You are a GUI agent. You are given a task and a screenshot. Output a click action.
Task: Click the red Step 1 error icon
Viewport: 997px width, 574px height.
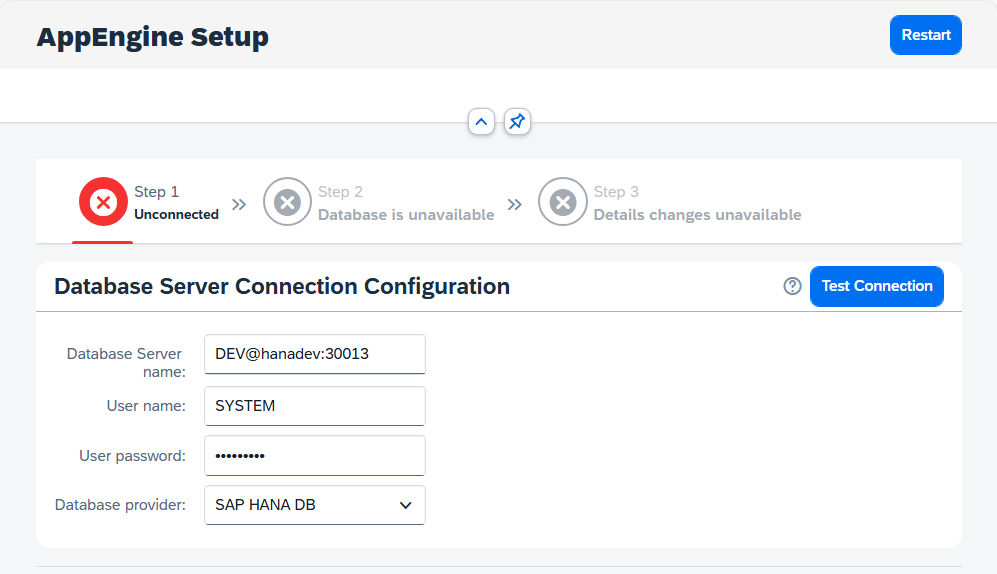pyautogui.click(x=103, y=203)
